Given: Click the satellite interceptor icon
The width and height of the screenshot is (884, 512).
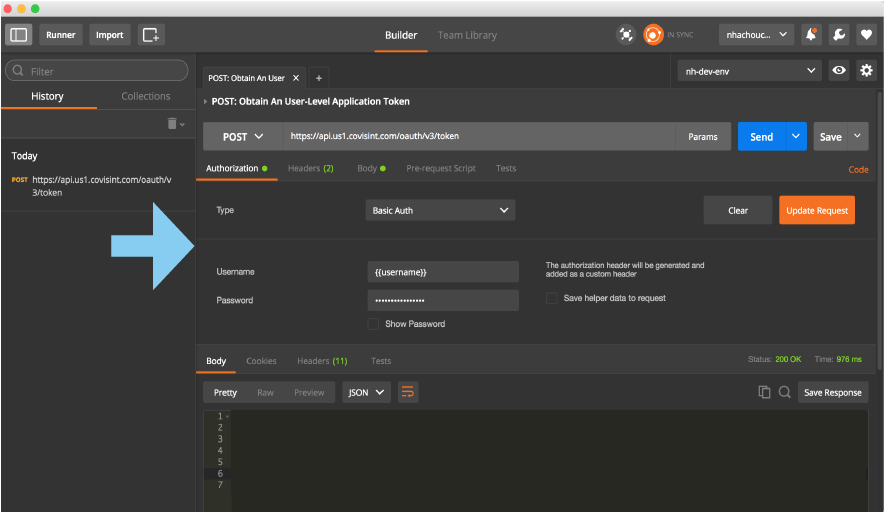Looking at the screenshot, I should pyautogui.click(x=626, y=35).
